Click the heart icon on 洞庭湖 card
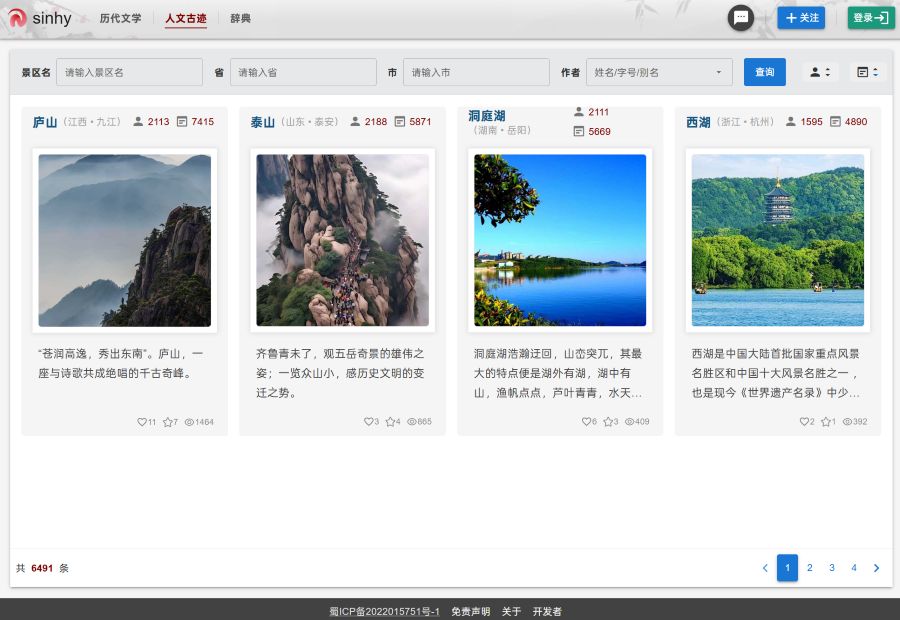 (x=587, y=422)
